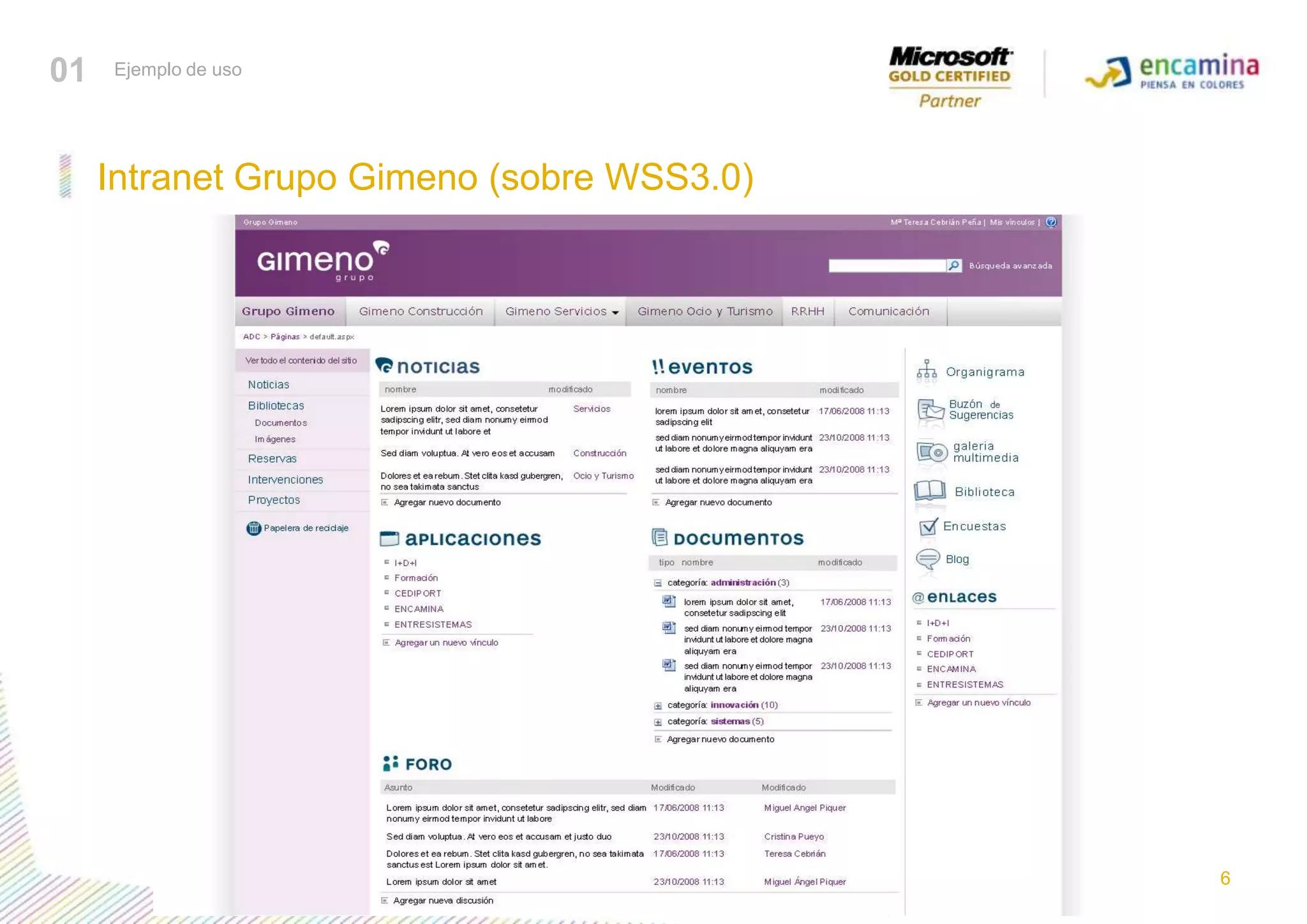Click user name Mª Teresa Cebrián Peña
The height and width of the screenshot is (924, 1307).
[x=936, y=222]
